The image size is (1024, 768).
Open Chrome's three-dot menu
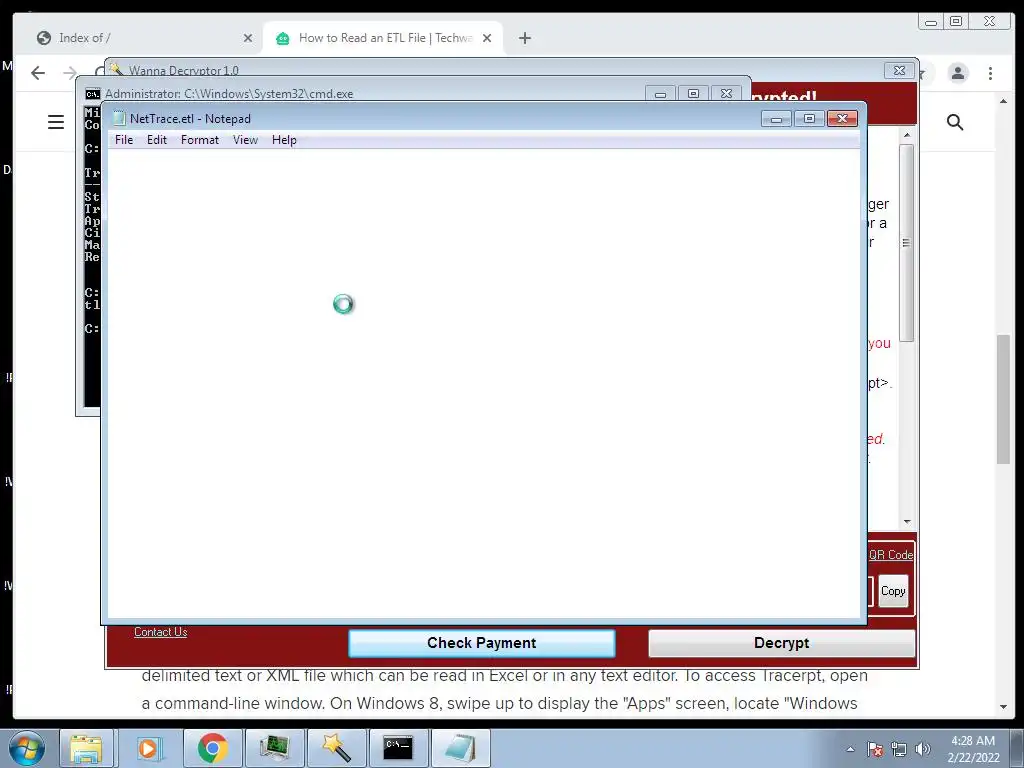coord(990,73)
